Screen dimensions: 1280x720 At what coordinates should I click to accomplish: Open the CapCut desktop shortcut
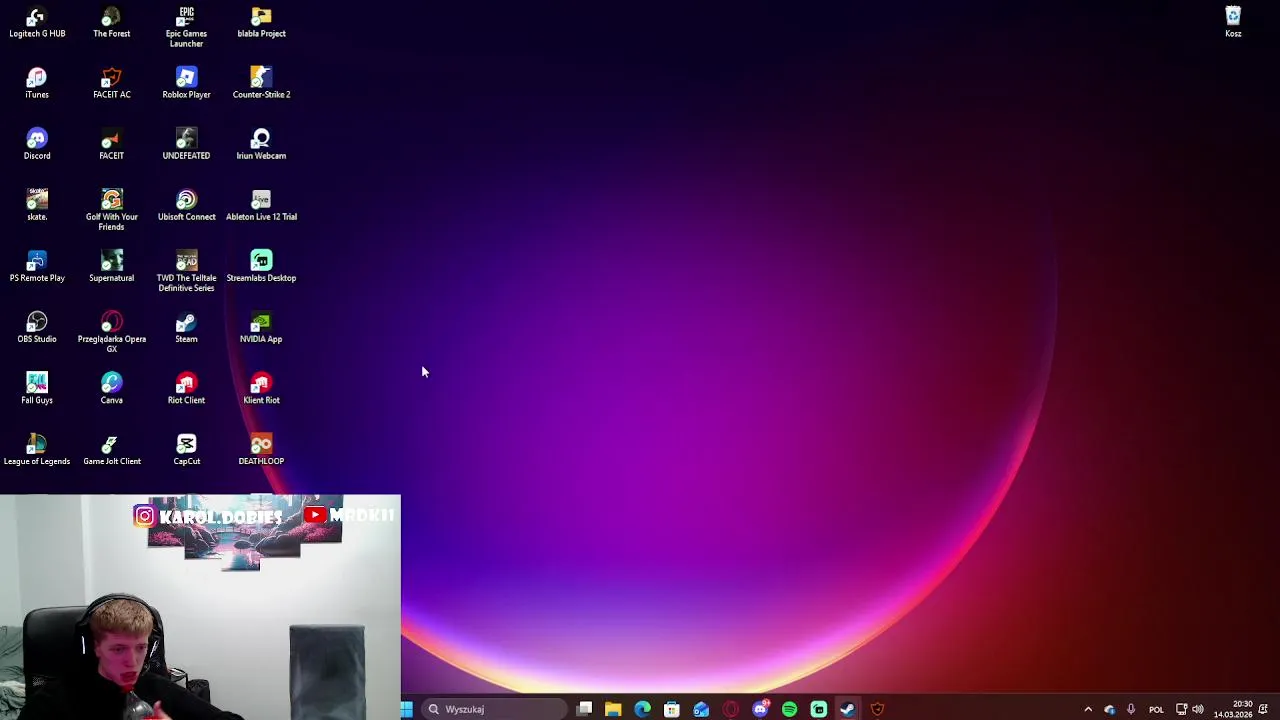tap(186, 450)
